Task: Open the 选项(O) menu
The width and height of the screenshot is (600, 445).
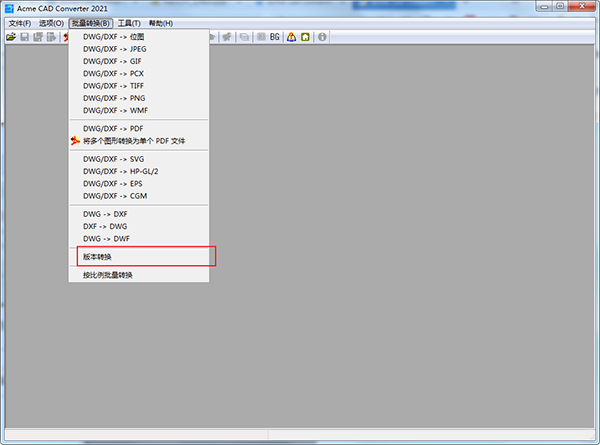Action: click(x=51, y=23)
